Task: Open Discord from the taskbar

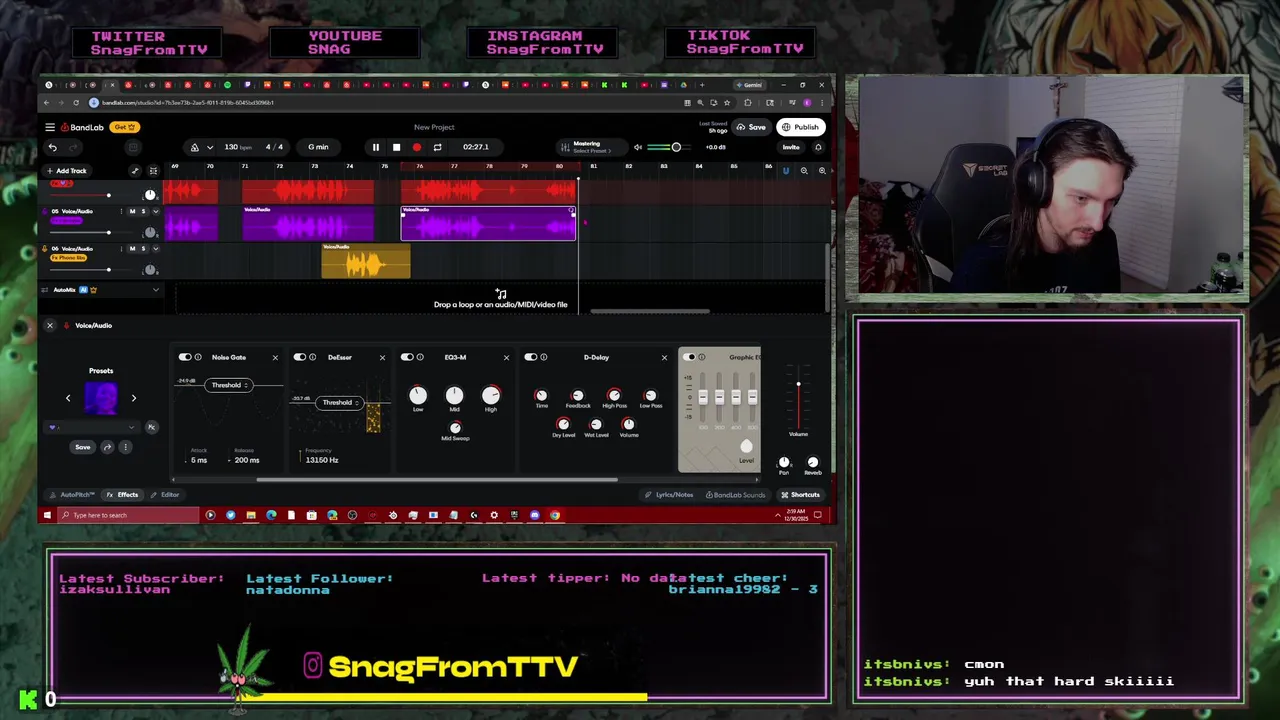Action: [535, 515]
